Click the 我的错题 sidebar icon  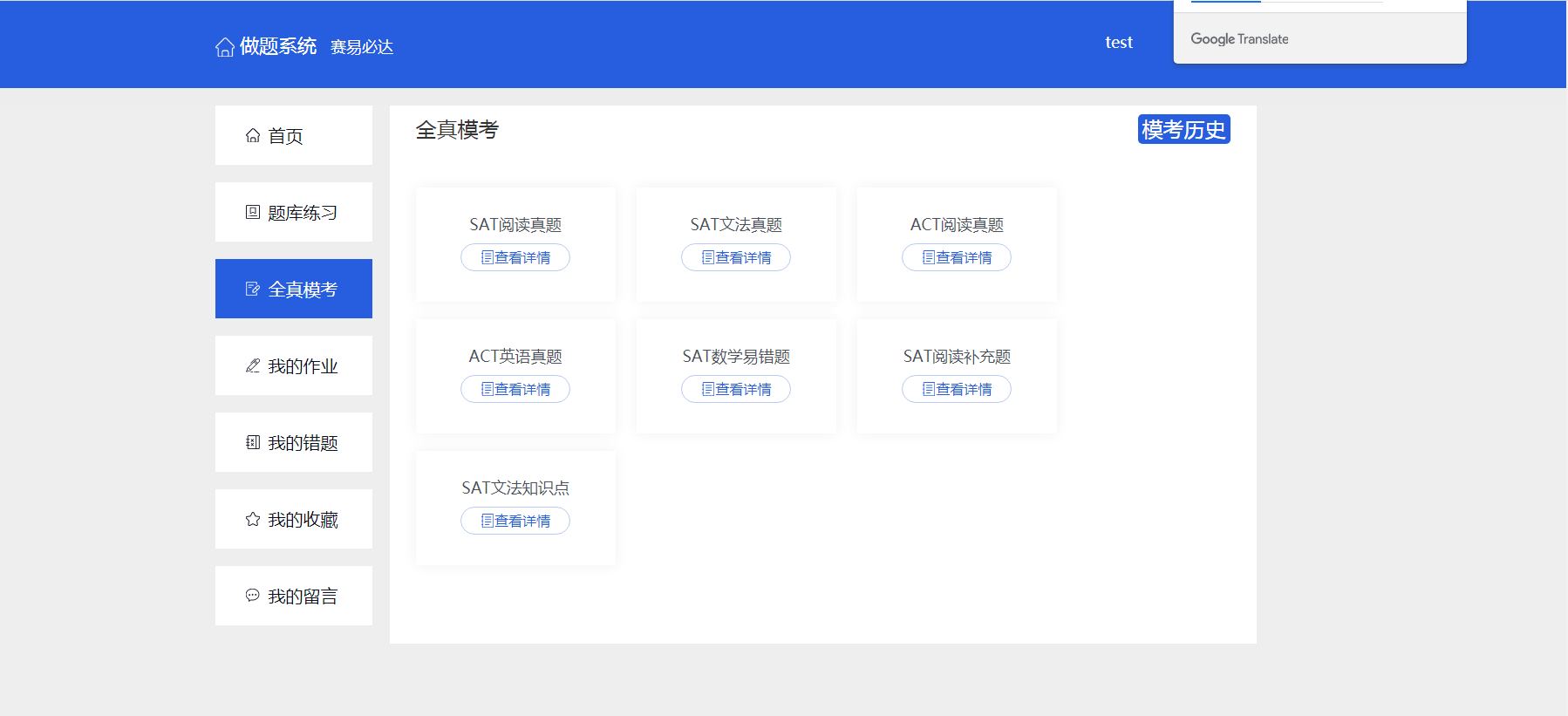[x=253, y=443]
